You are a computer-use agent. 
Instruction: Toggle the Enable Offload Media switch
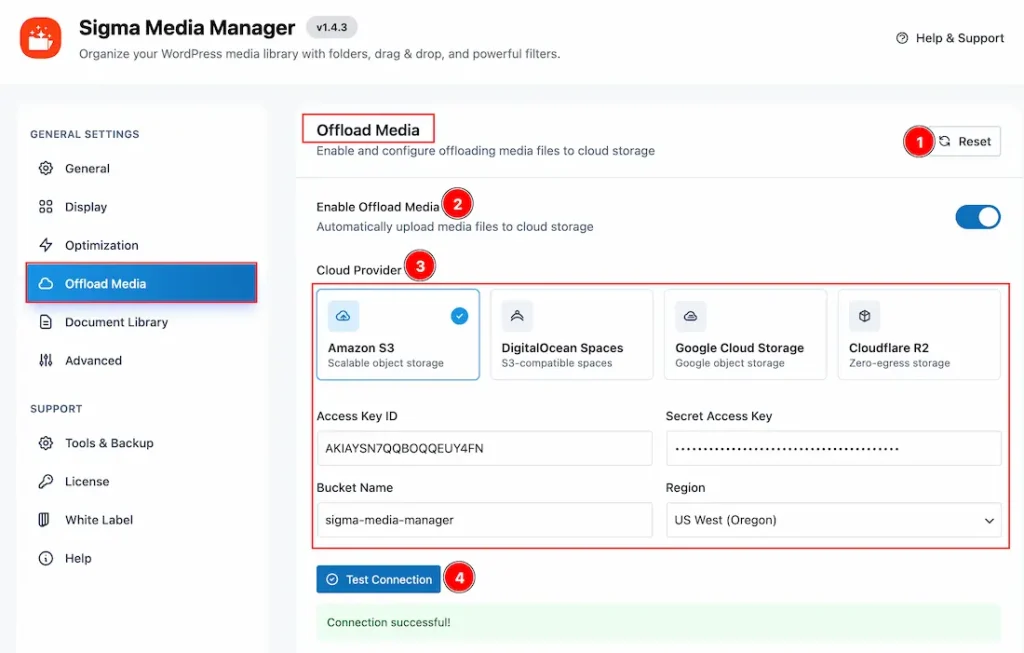pyautogui.click(x=978, y=217)
